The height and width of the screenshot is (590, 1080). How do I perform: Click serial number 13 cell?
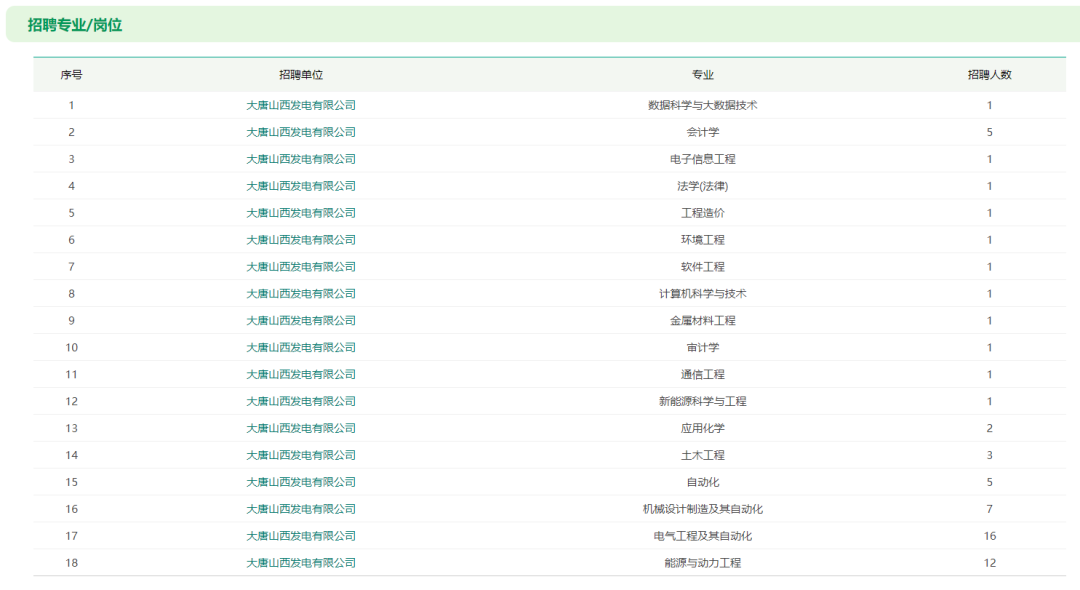click(72, 428)
